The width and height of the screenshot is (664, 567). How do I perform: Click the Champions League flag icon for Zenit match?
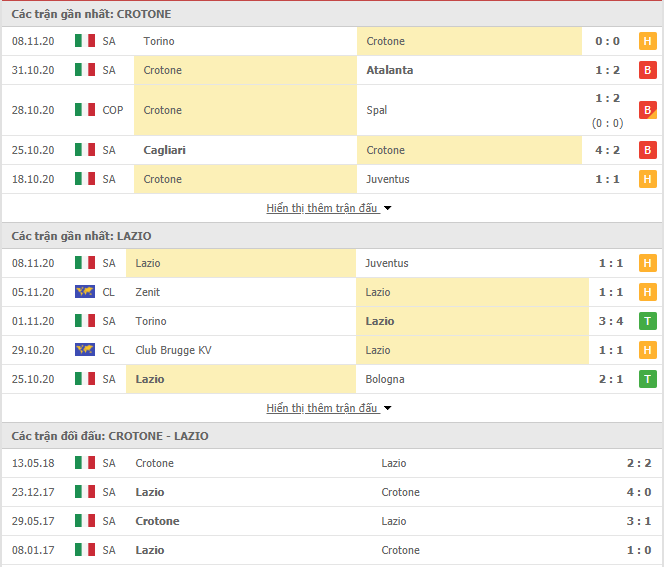point(85,292)
